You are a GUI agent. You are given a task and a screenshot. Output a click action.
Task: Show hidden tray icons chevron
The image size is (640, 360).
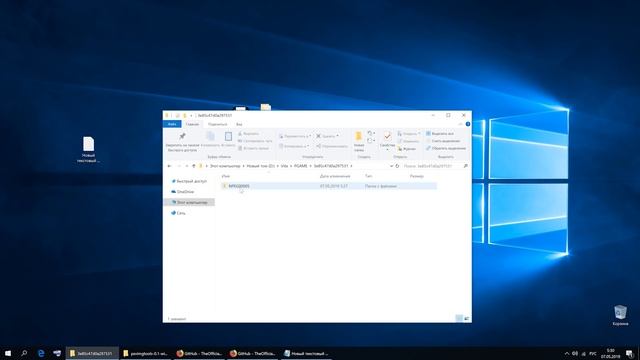[x=567, y=353]
